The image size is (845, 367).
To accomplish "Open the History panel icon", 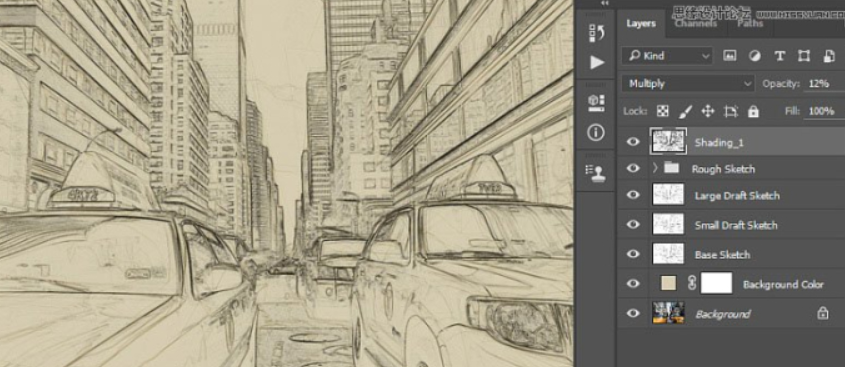I will point(596,33).
